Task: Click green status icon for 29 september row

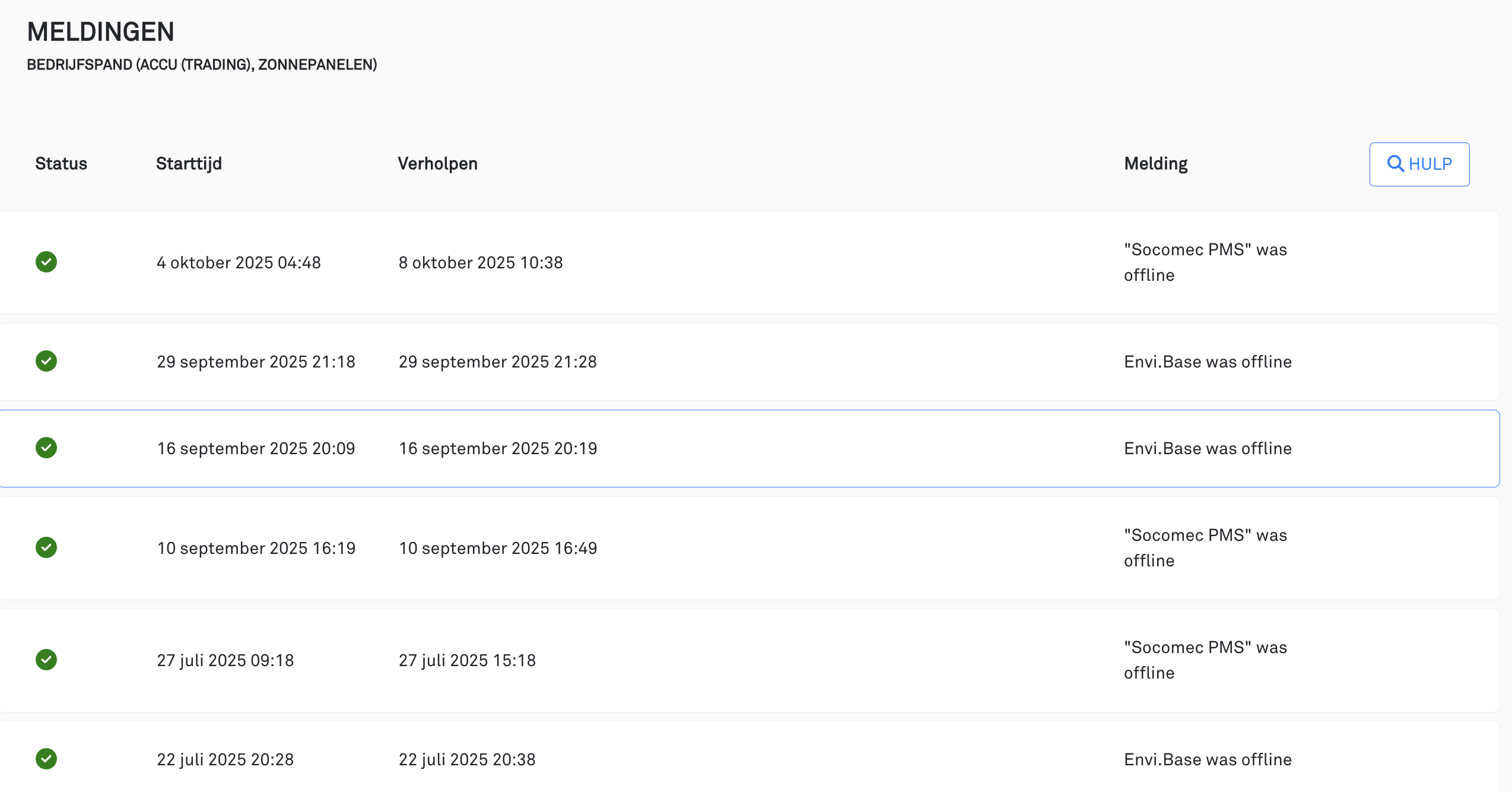Action: pos(46,361)
